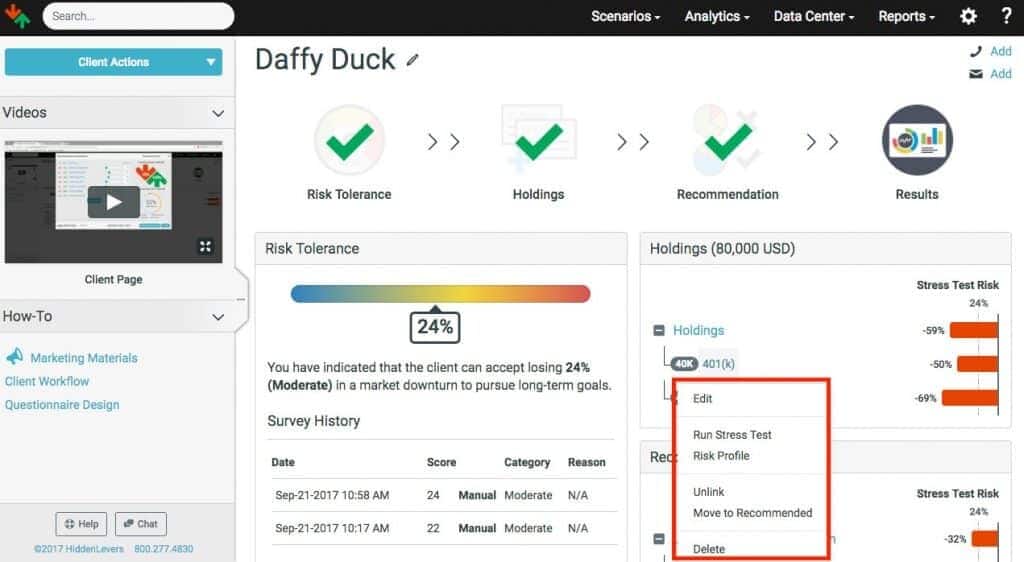Open the Client Workflow link
Screen dimensions: 1024x562
pos(47,381)
